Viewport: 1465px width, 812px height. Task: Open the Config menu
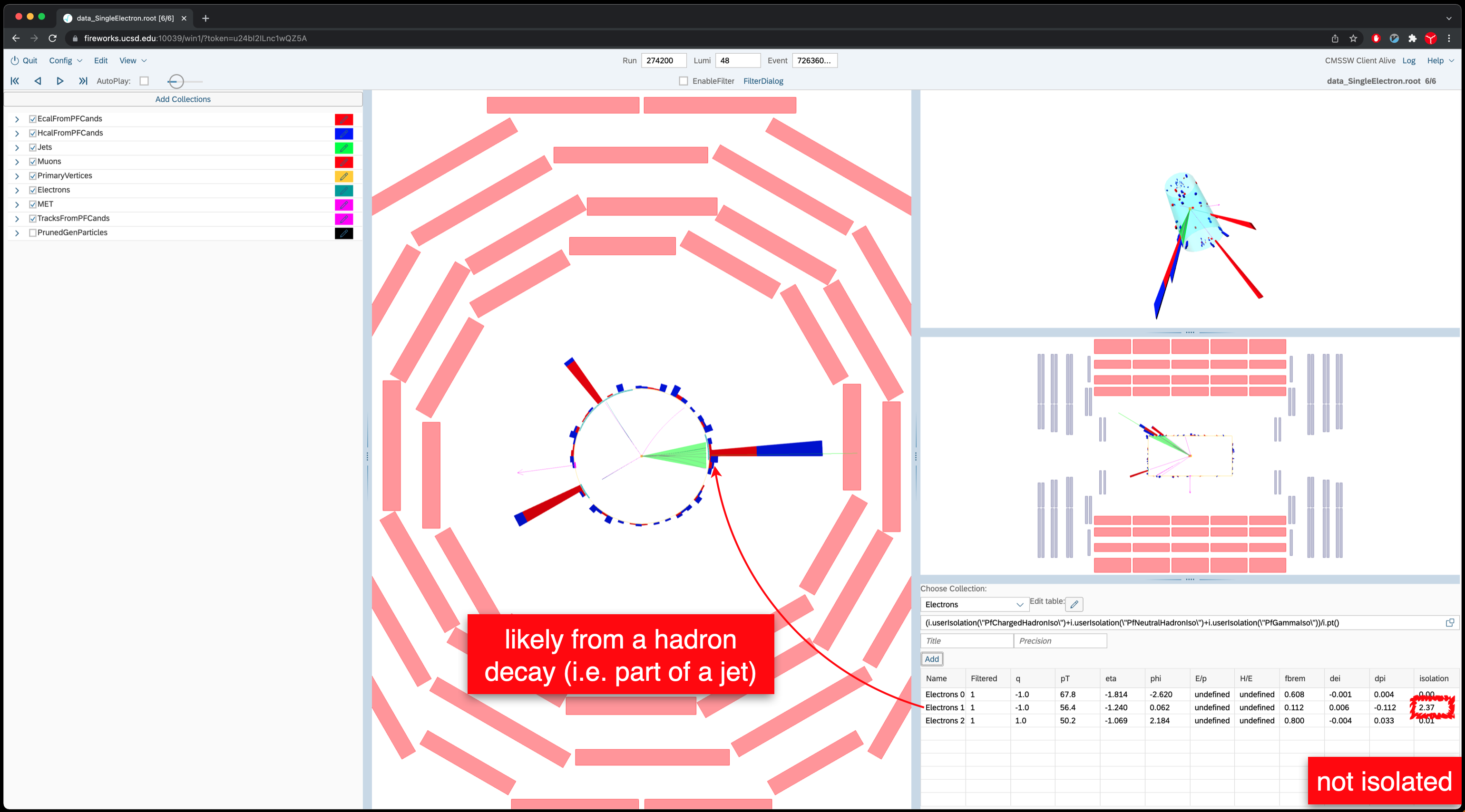click(66, 60)
